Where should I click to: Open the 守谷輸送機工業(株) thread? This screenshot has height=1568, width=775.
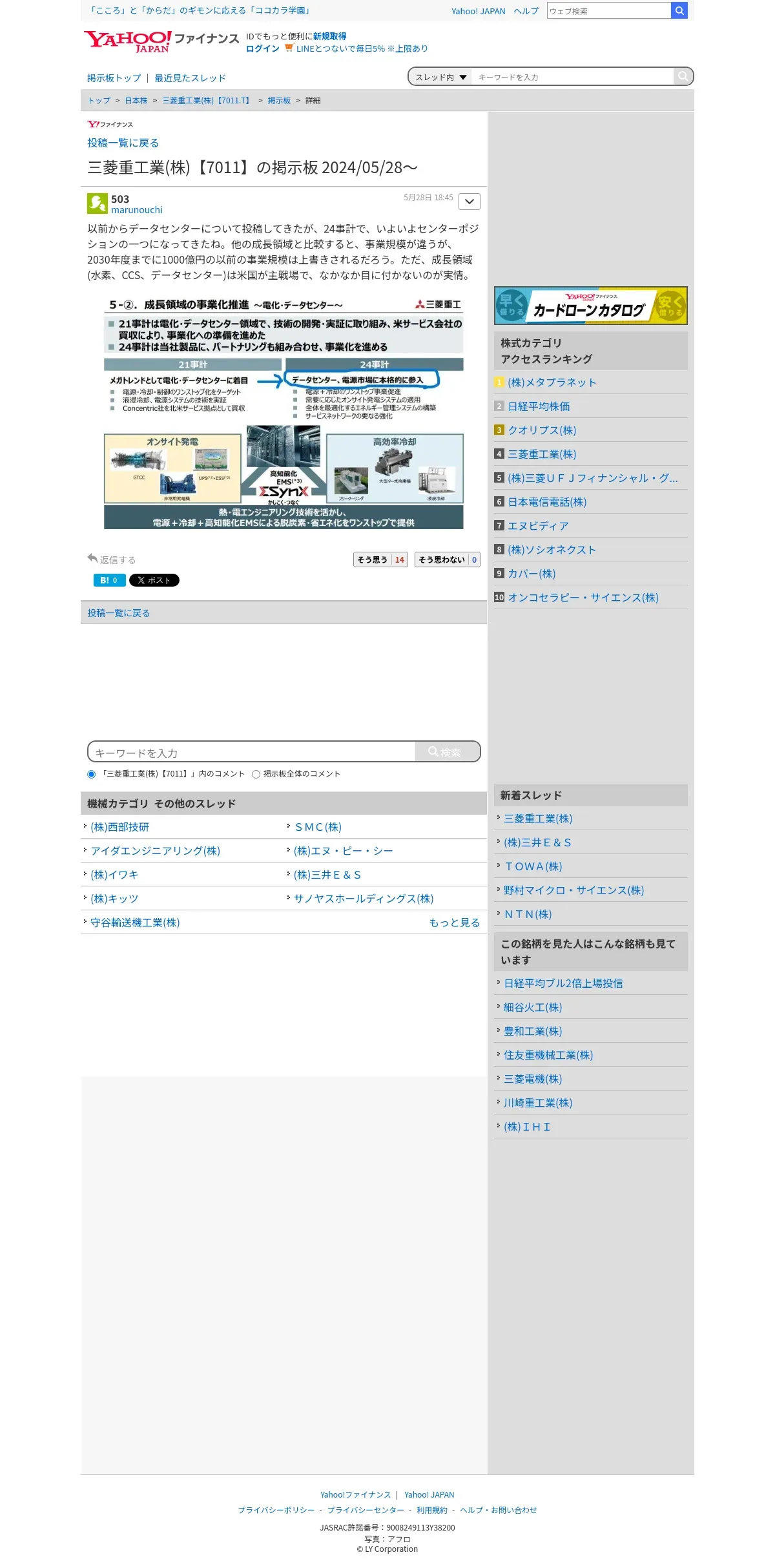pos(135,923)
